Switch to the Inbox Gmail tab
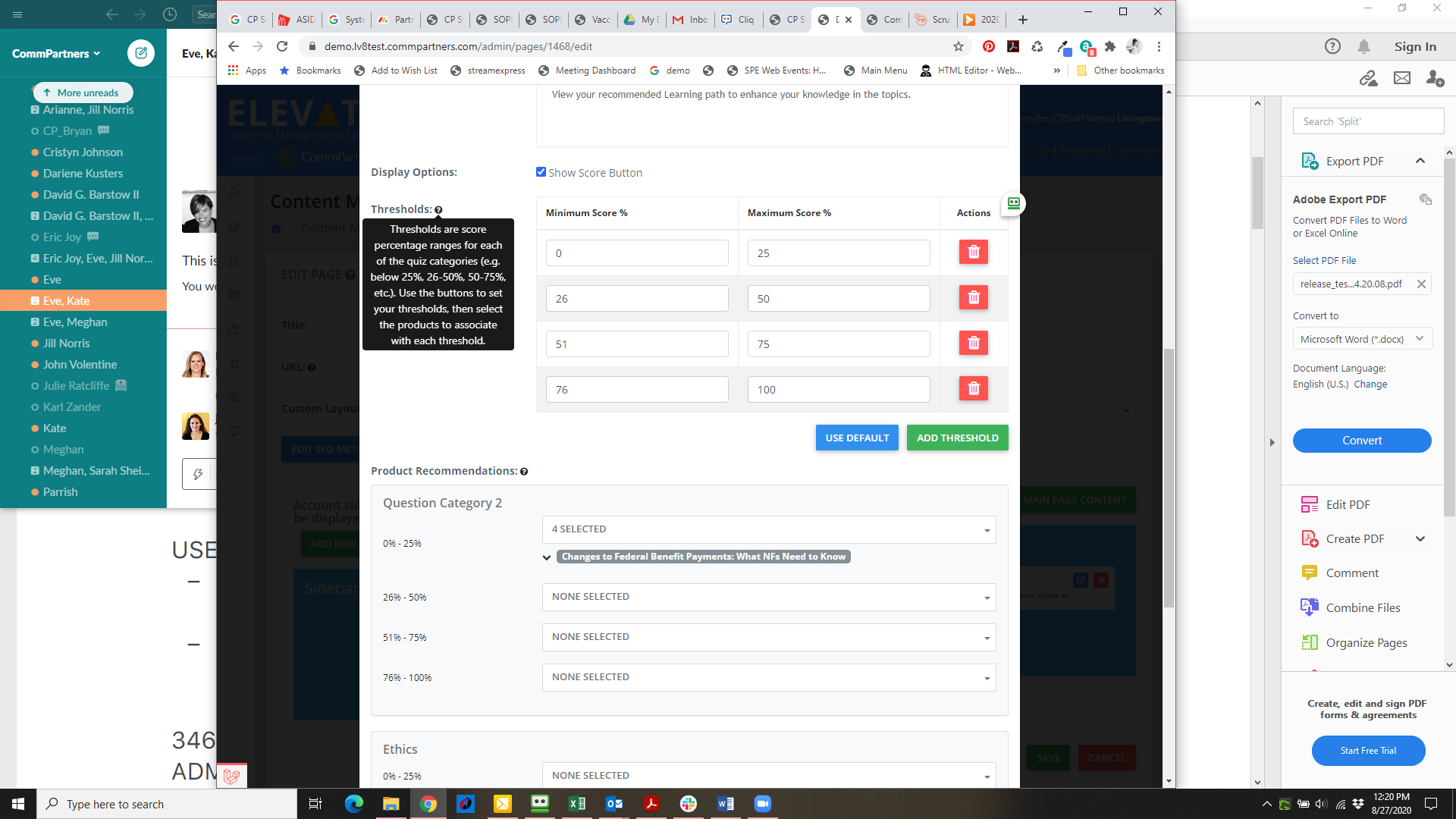Image resolution: width=1456 pixels, height=819 pixels. [690, 20]
